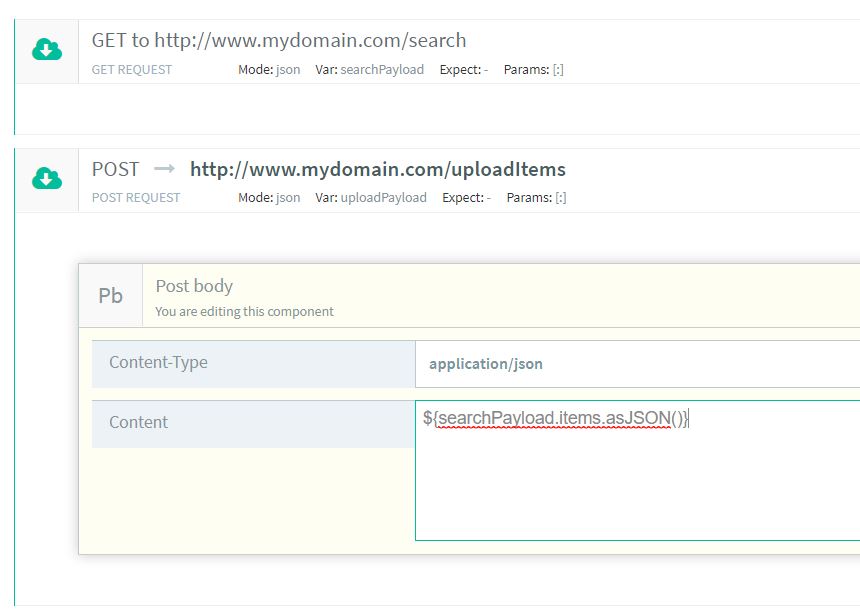This screenshot has width=860, height=612.
Task: Click Params of the POST request
Action: tap(537, 198)
